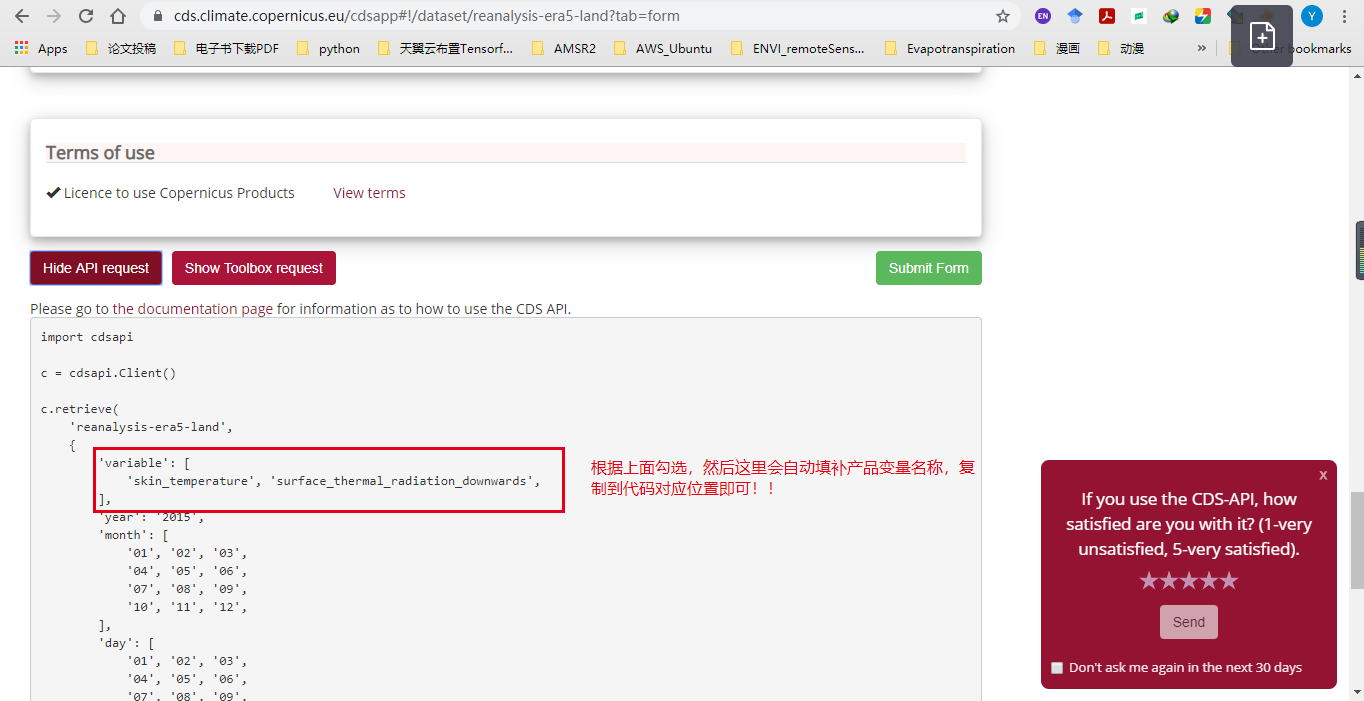
Task: Click the EN language extension icon
Action: pyautogui.click(x=1044, y=16)
